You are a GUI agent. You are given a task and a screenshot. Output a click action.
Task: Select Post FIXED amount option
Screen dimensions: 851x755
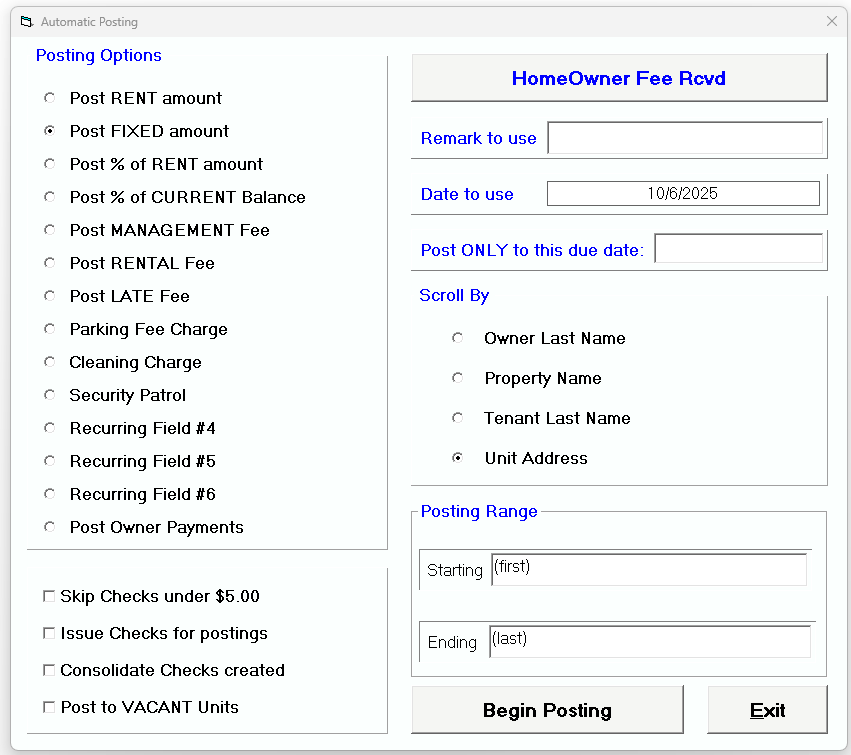click(49, 131)
